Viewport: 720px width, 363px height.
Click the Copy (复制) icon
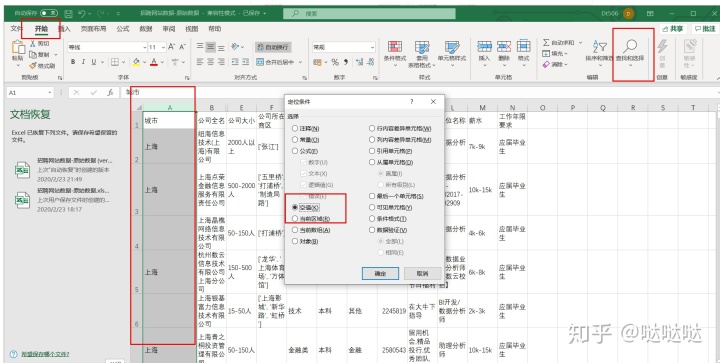[33, 55]
